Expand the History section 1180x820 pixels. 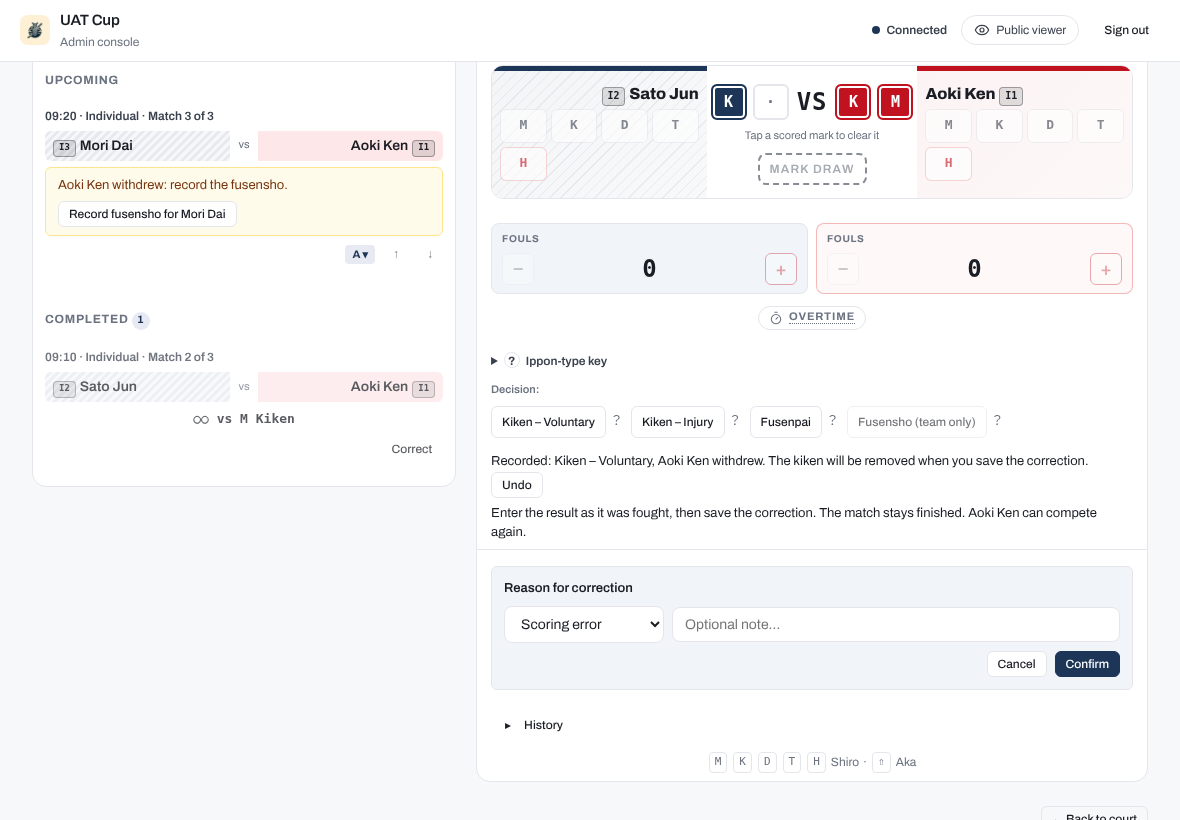click(x=534, y=725)
